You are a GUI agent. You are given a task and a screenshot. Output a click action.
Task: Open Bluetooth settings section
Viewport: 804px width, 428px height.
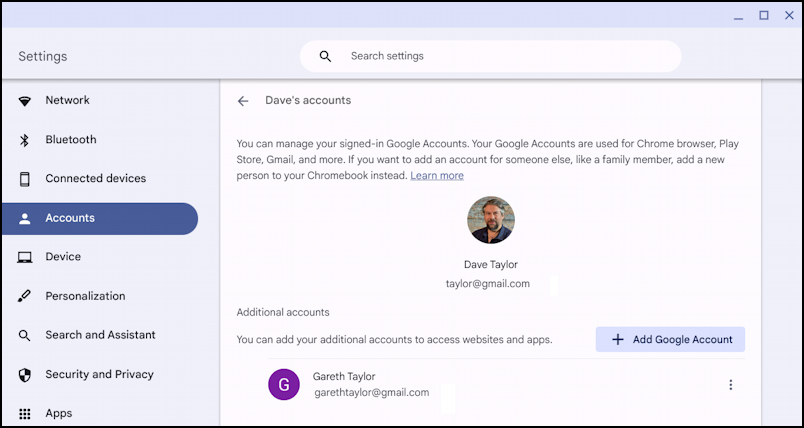(100, 139)
